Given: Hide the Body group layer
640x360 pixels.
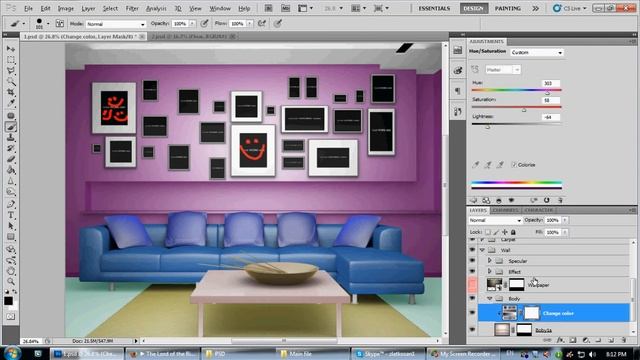Looking at the screenshot, I should [472, 298].
